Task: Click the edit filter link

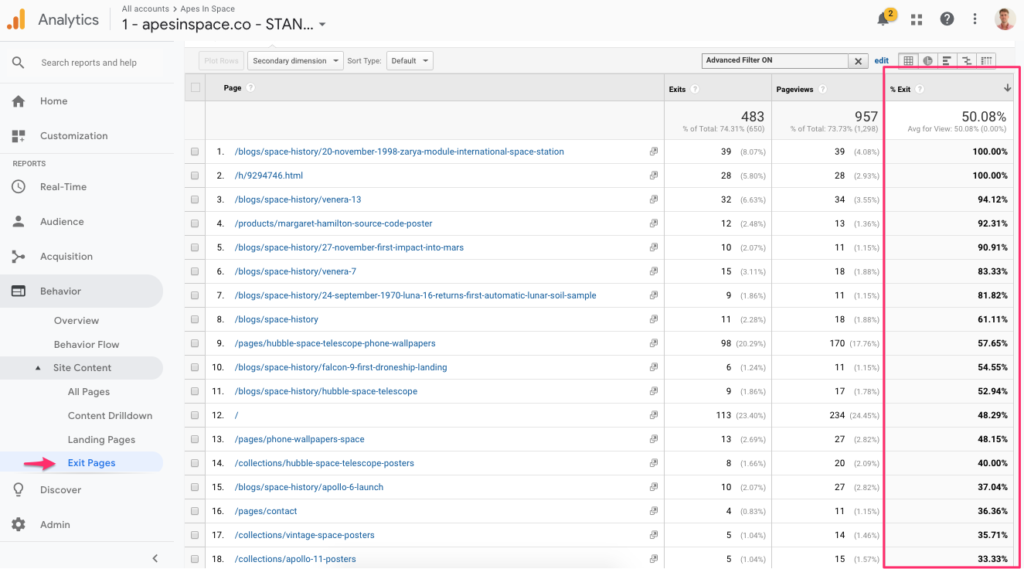Action: 881,60
